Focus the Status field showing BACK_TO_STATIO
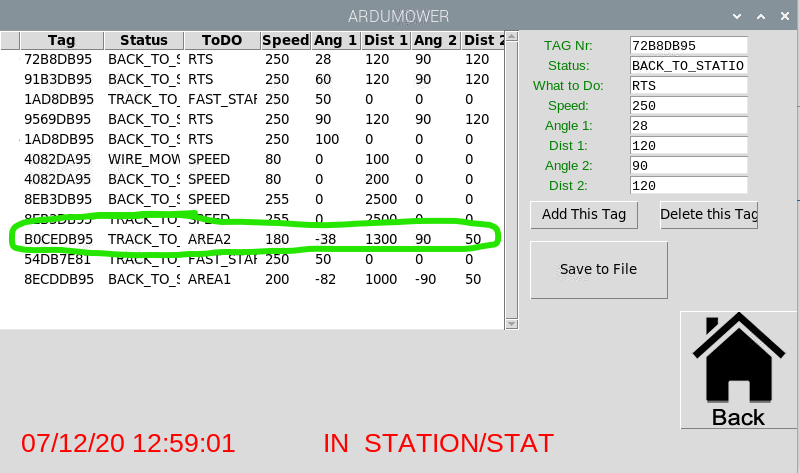800x473 pixels. [688, 65]
